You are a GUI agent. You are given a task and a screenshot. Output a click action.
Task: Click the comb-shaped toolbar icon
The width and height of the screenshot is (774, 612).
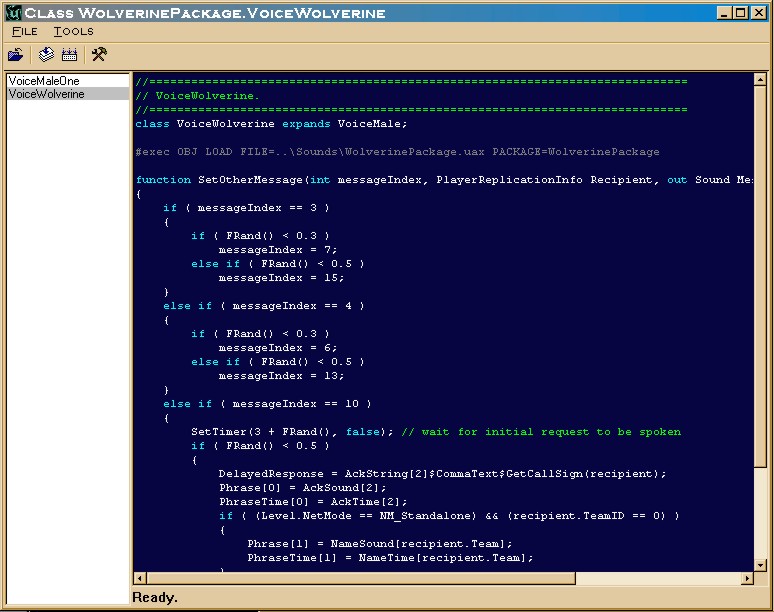[69, 54]
